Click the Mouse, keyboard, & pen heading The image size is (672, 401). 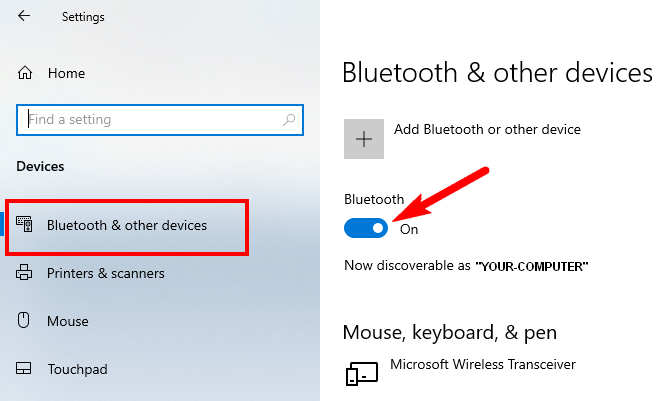(450, 332)
